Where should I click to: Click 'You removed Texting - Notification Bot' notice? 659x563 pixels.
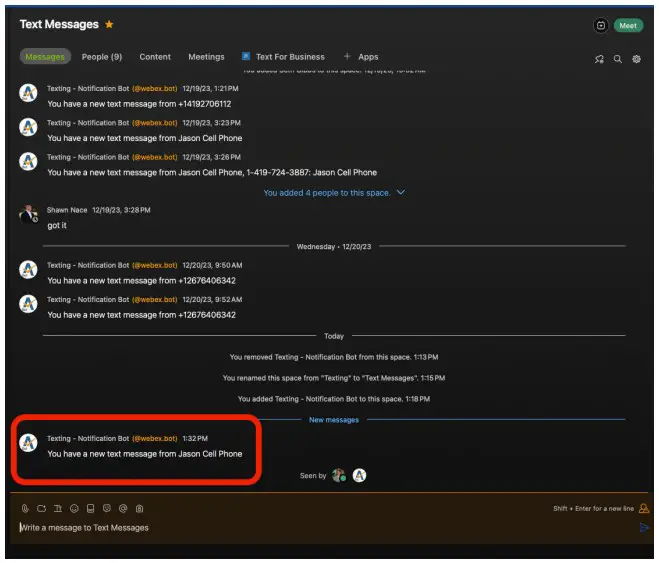pyautogui.click(x=334, y=357)
